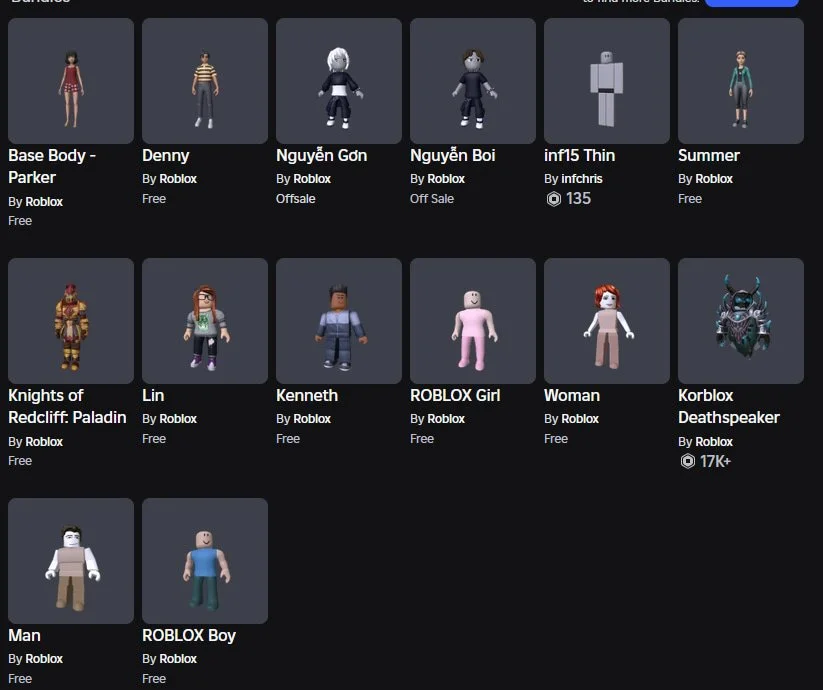Click the 'ROBLOX Girl' title link
The image size is (823, 690).
(x=455, y=395)
